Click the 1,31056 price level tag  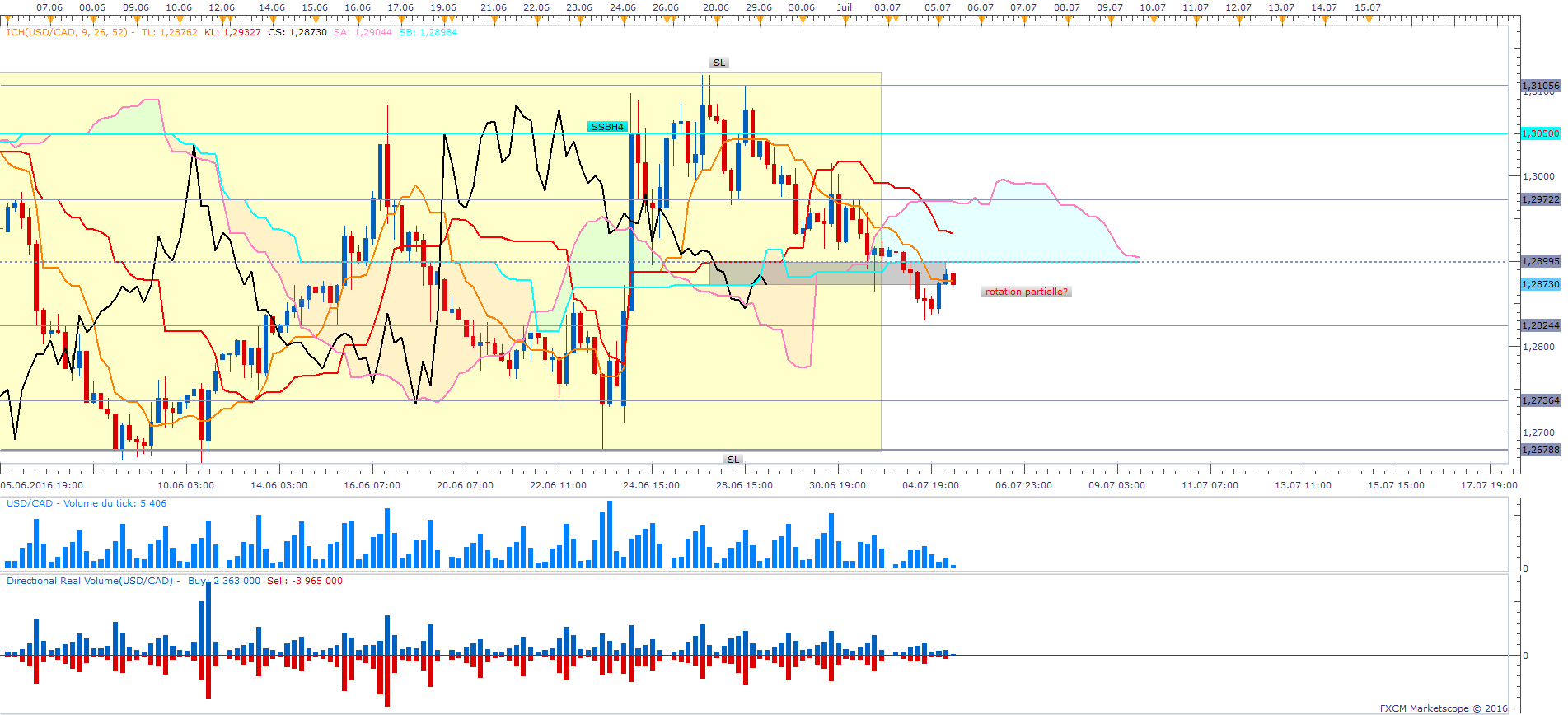point(1540,86)
